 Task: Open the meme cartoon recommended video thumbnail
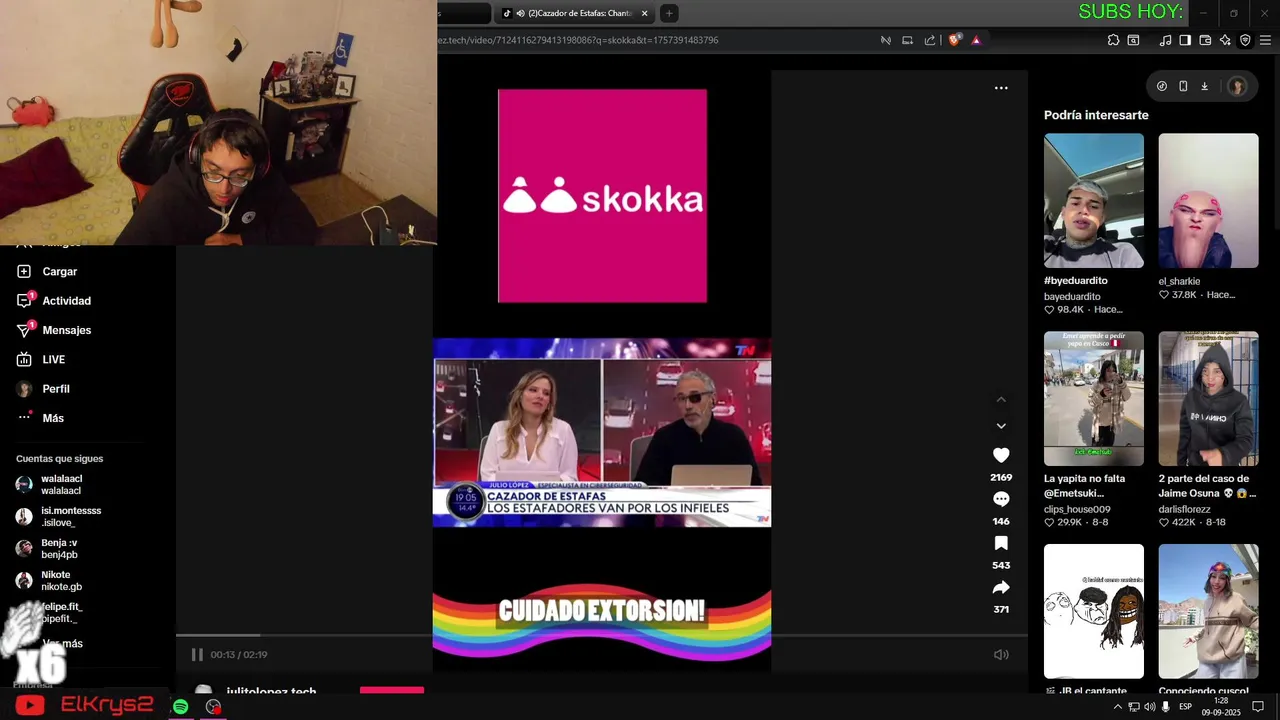pos(1094,611)
